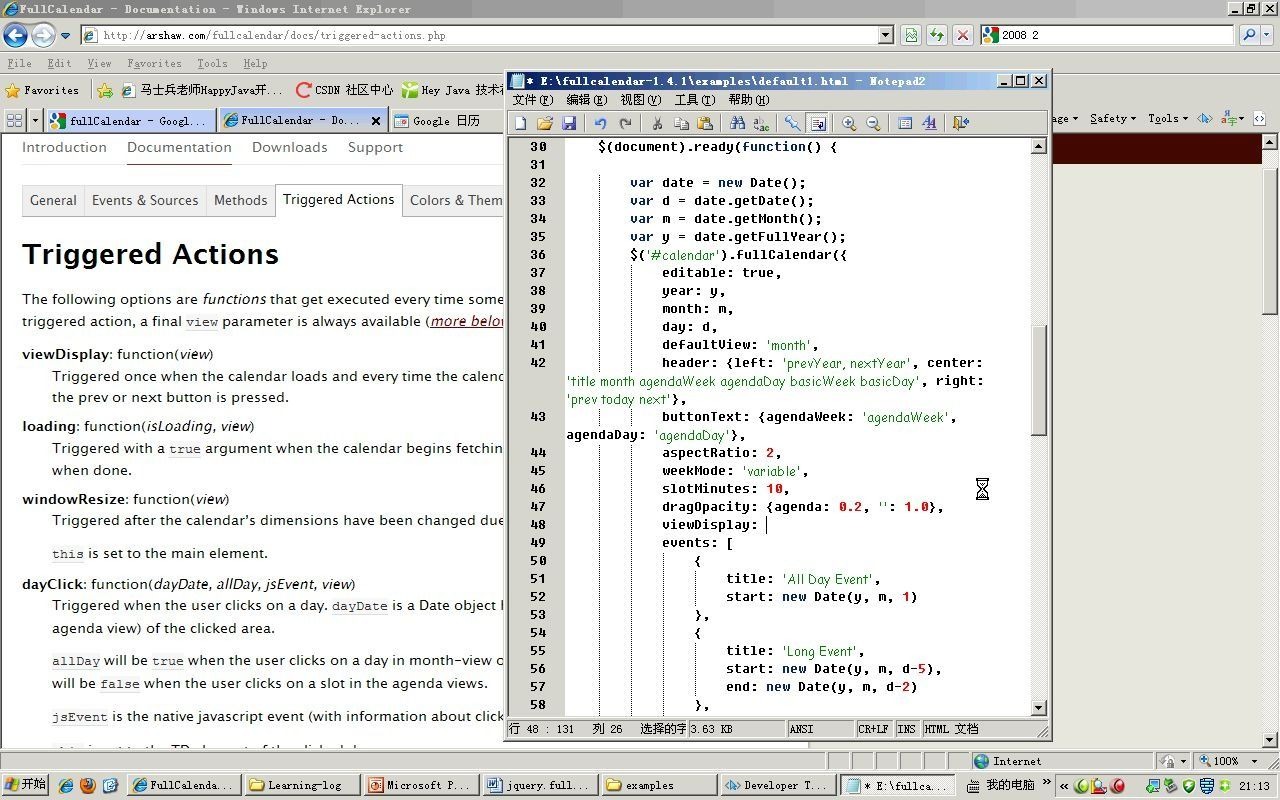Screen dimensions: 1280x800
Task: Cut selection with Notepad2 scissors icon
Action: click(x=657, y=123)
